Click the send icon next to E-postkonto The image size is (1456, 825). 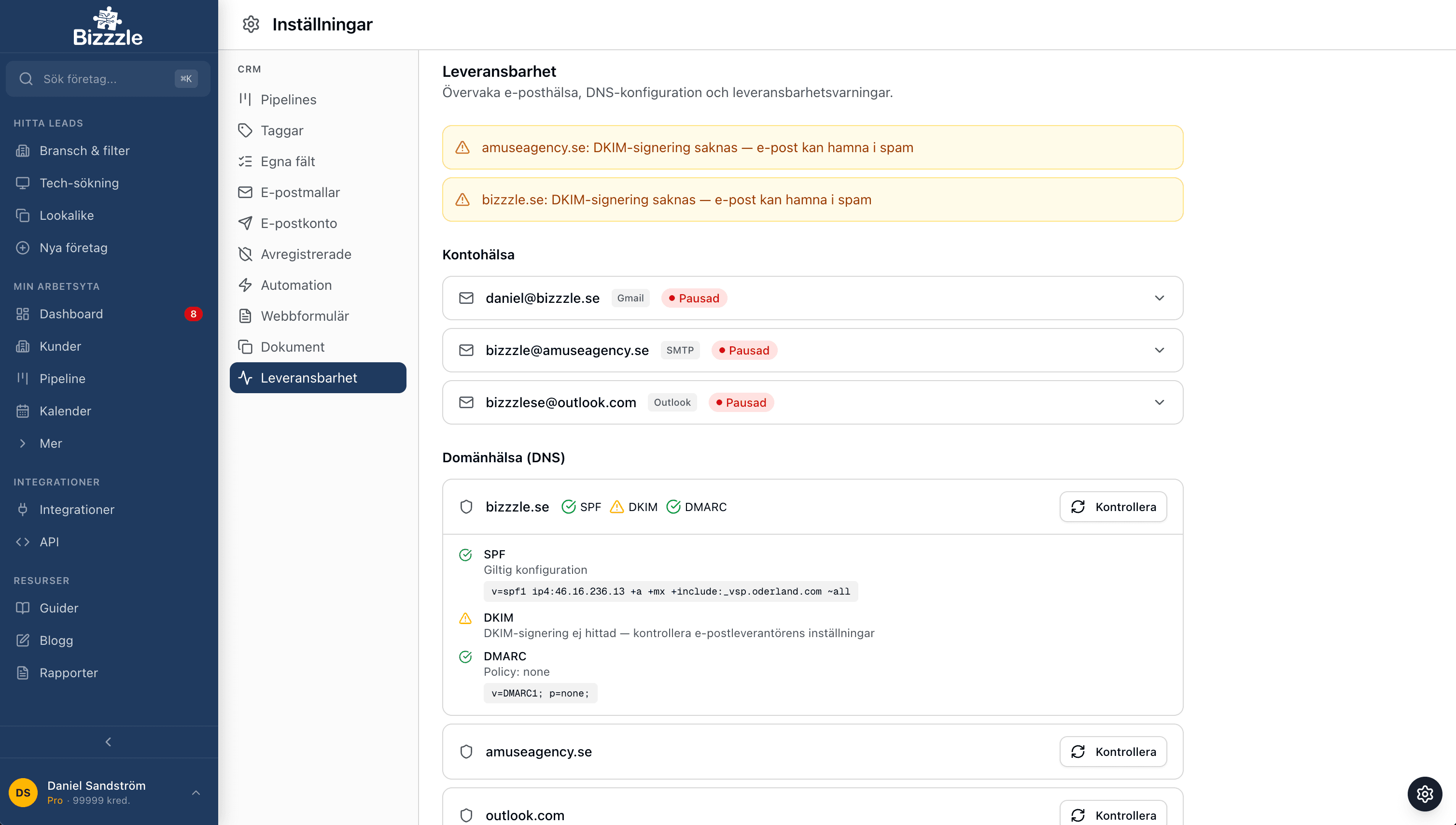tap(246, 223)
